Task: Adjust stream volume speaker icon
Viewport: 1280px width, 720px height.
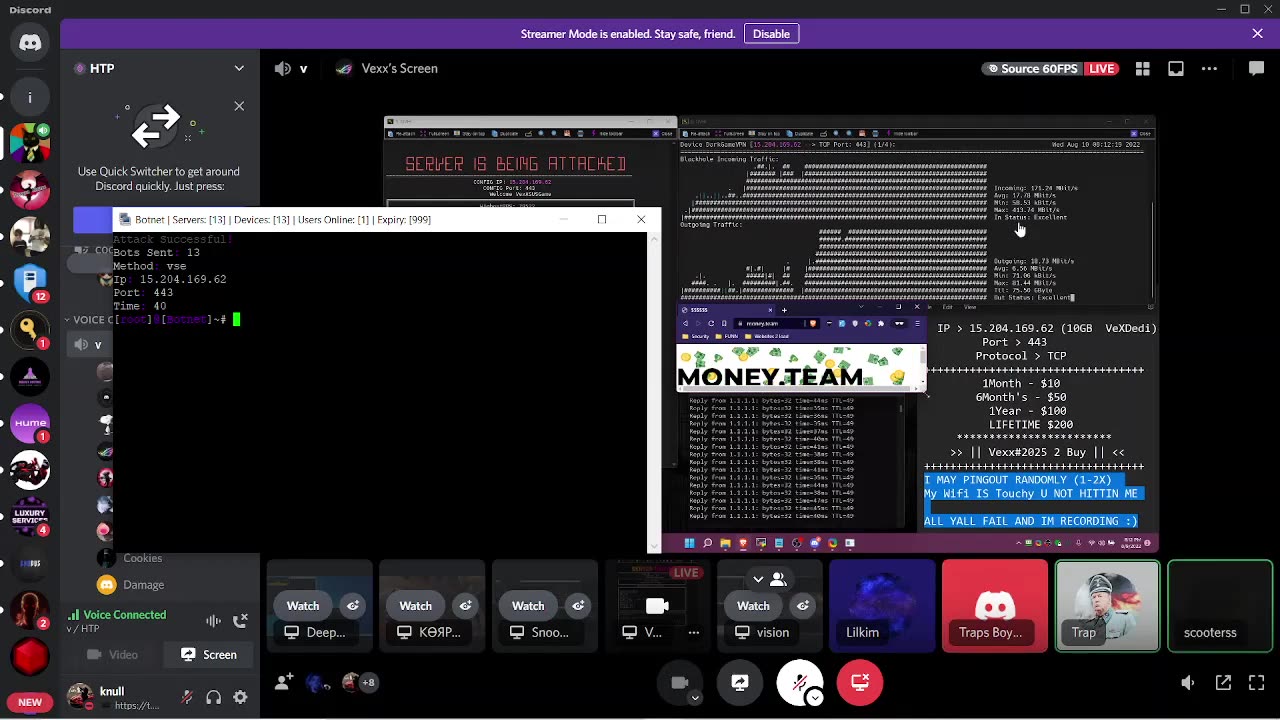Action: click(x=1188, y=682)
